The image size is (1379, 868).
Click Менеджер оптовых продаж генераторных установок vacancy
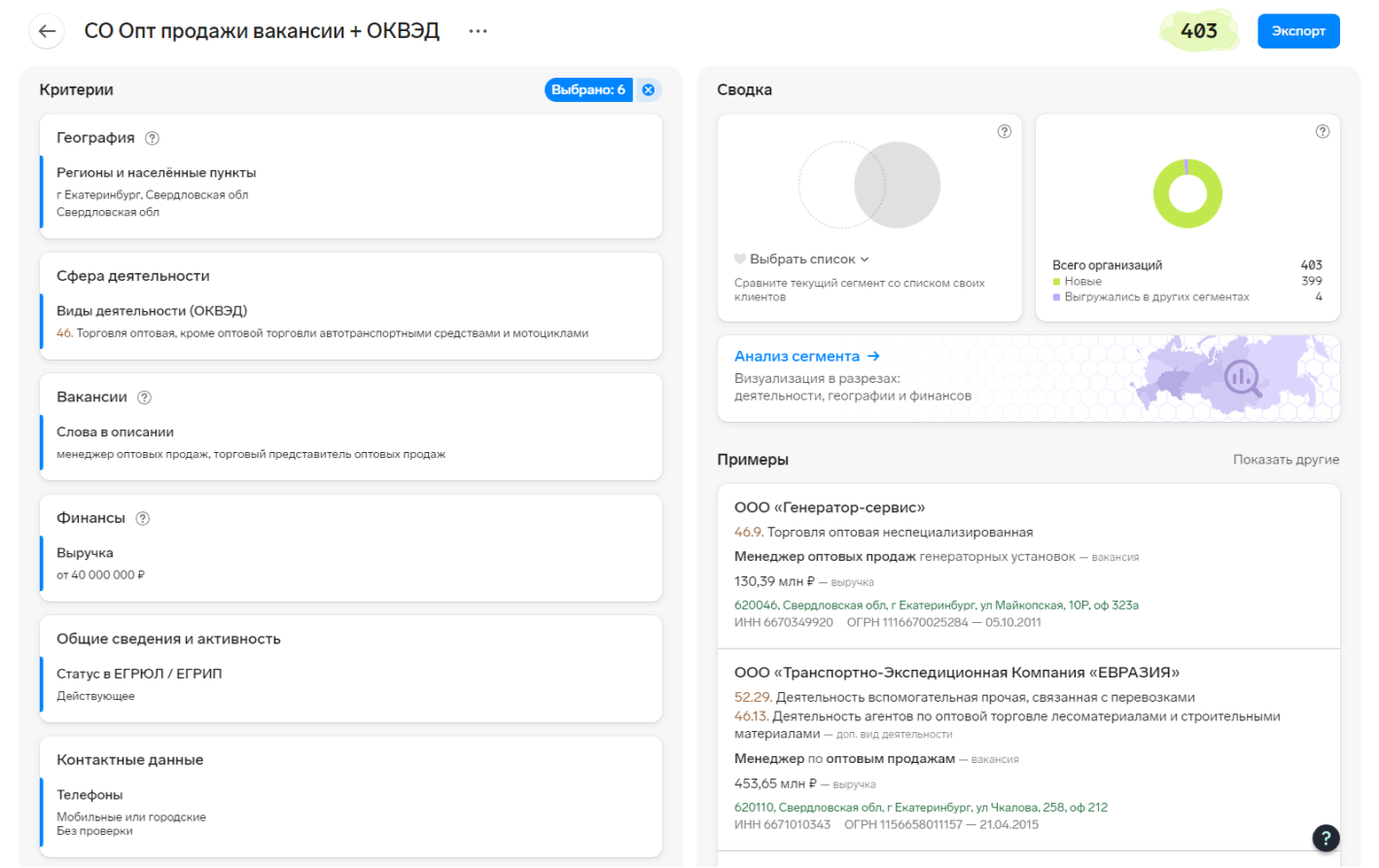(x=904, y=557)
